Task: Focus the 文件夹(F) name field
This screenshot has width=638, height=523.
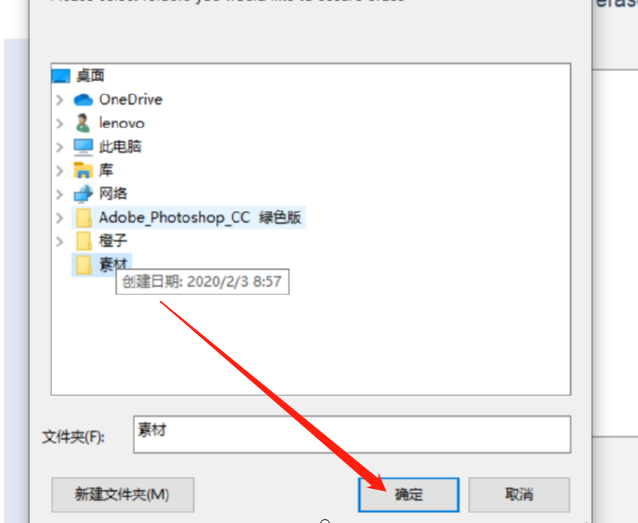Action: click(x=352, y=434)
